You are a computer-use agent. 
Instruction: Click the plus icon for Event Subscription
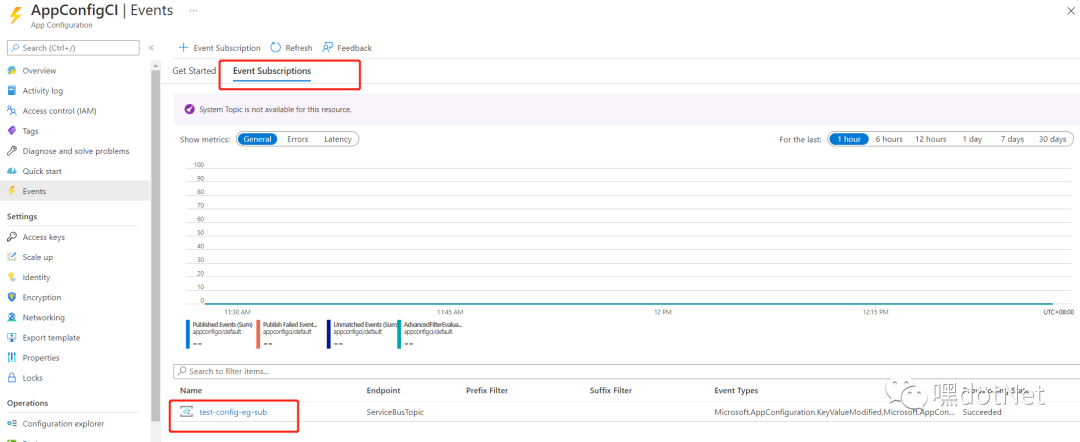click(183, 48)
